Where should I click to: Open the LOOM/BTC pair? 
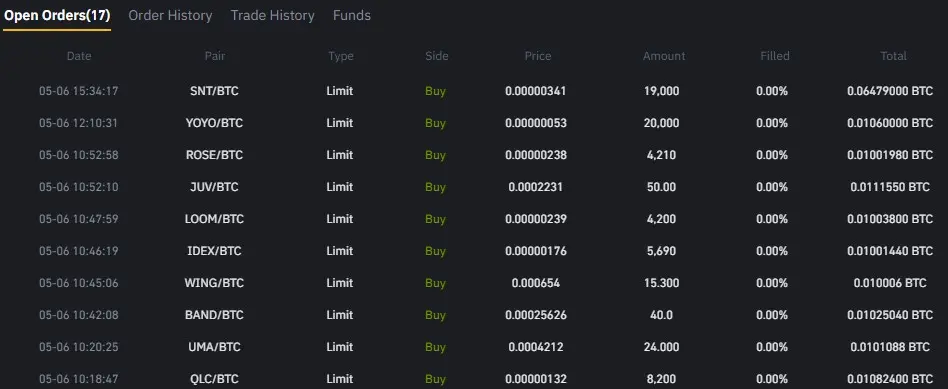point(214,219)
